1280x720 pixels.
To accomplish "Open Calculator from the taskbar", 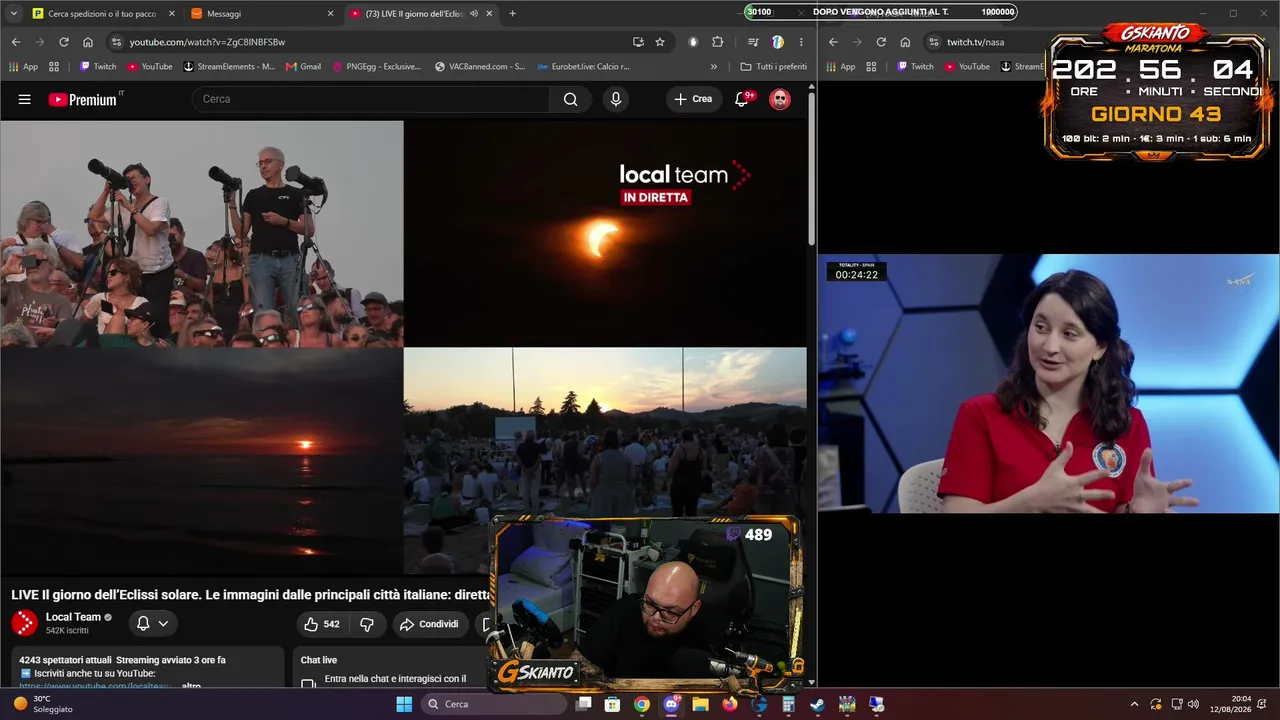I will pos(788,704).
